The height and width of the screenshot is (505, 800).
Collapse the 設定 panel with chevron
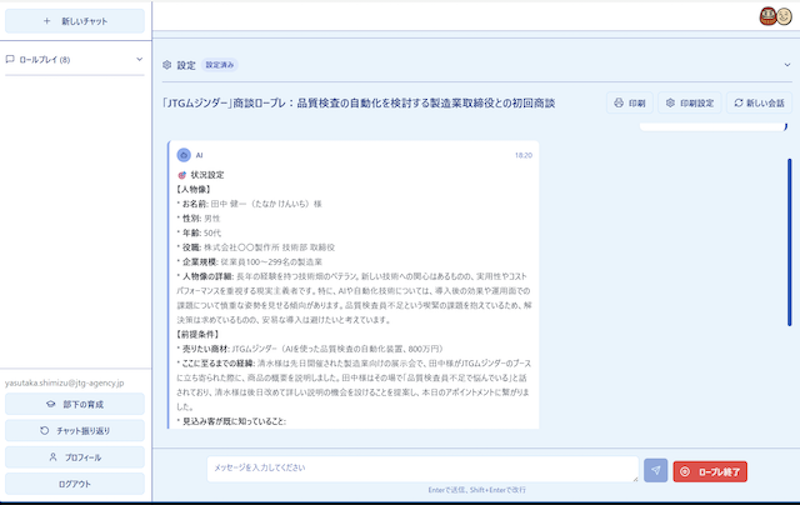pos(787,65)
